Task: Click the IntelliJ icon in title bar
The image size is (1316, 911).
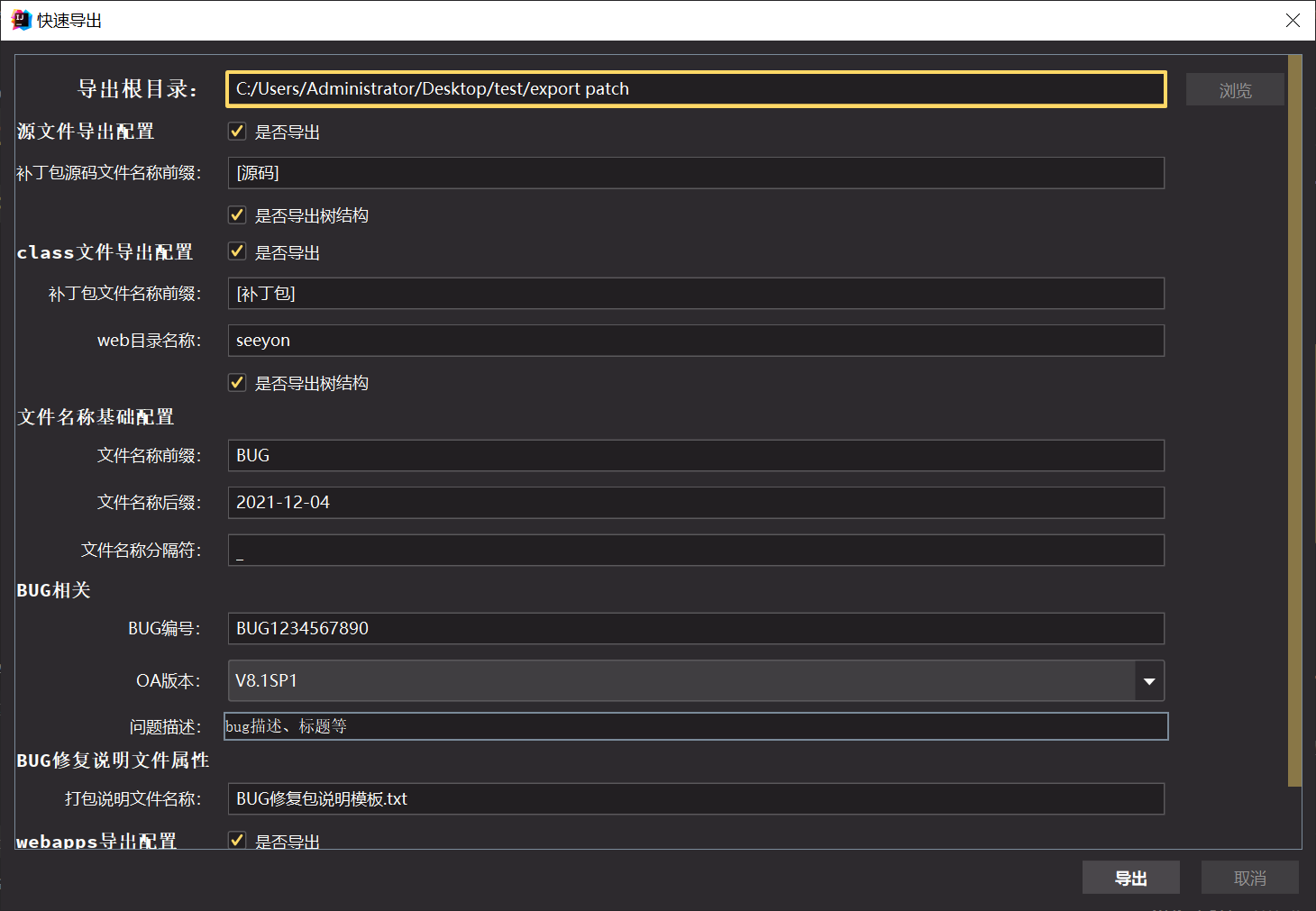Action: [21, 20]
